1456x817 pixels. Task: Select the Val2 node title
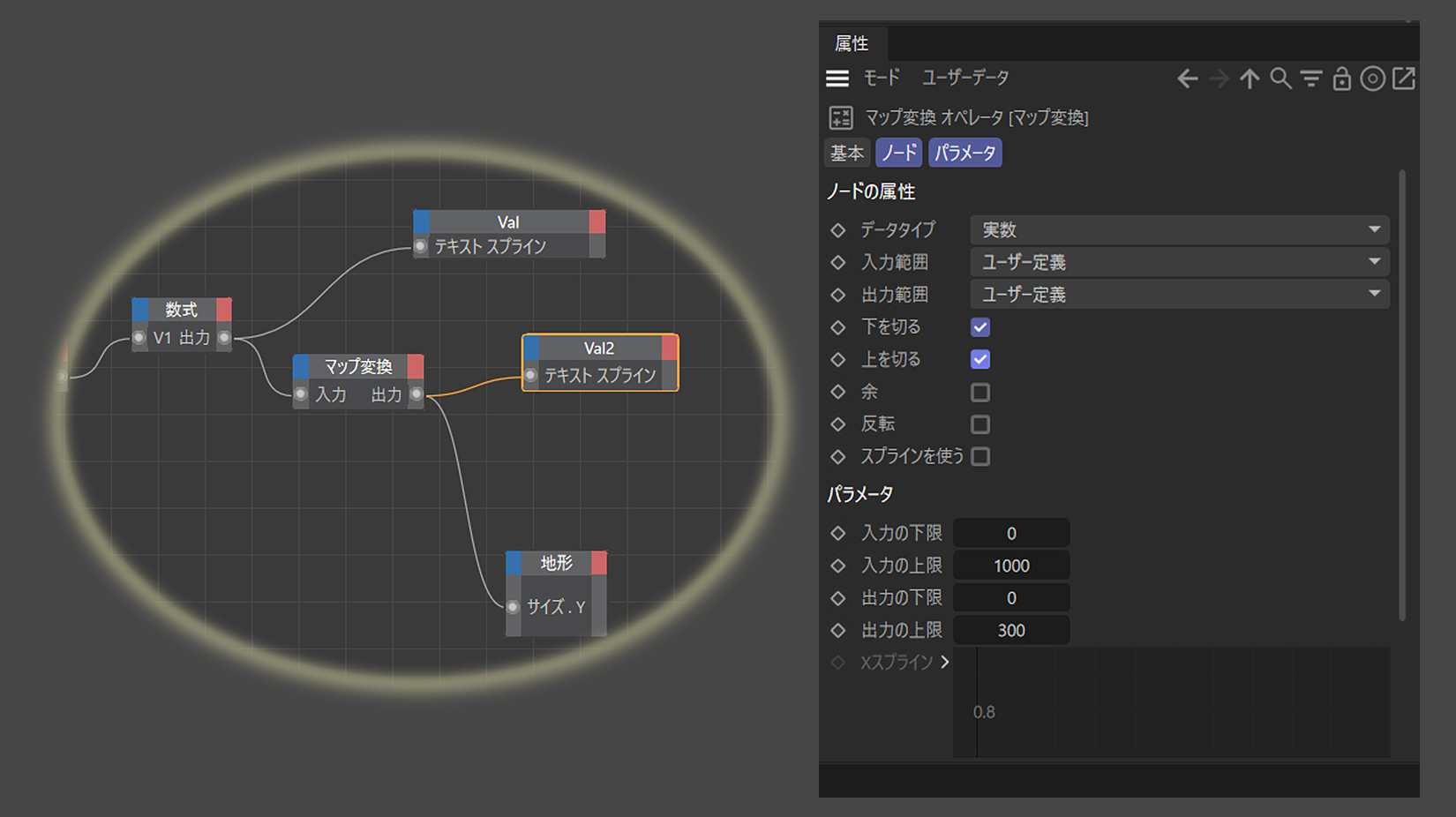pos(599,349)
